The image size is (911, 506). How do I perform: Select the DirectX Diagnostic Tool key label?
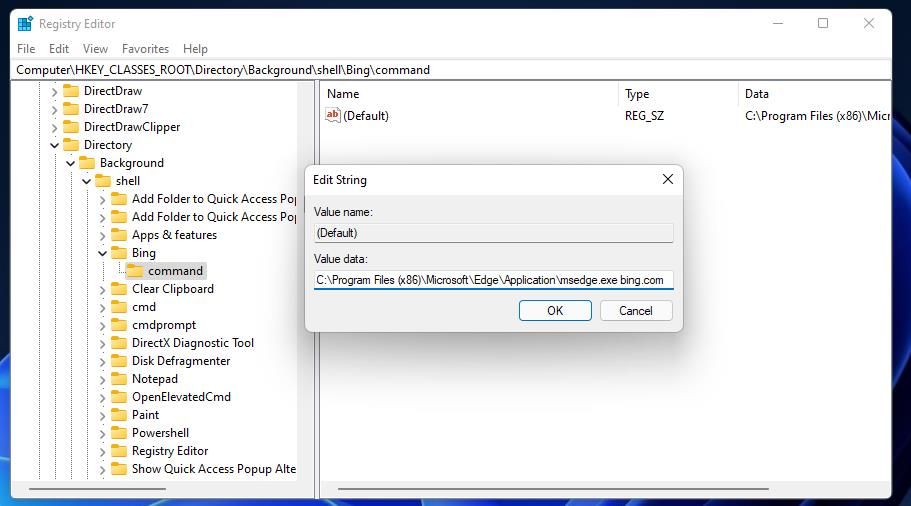pos(193,343)
